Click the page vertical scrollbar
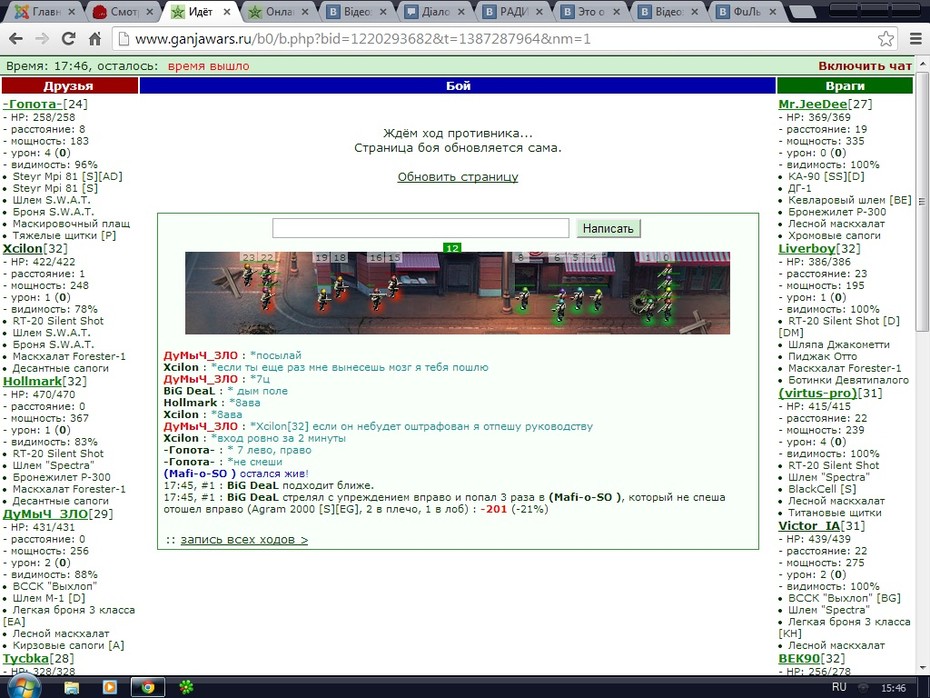The image size is (930, 698). coord(922,202)
